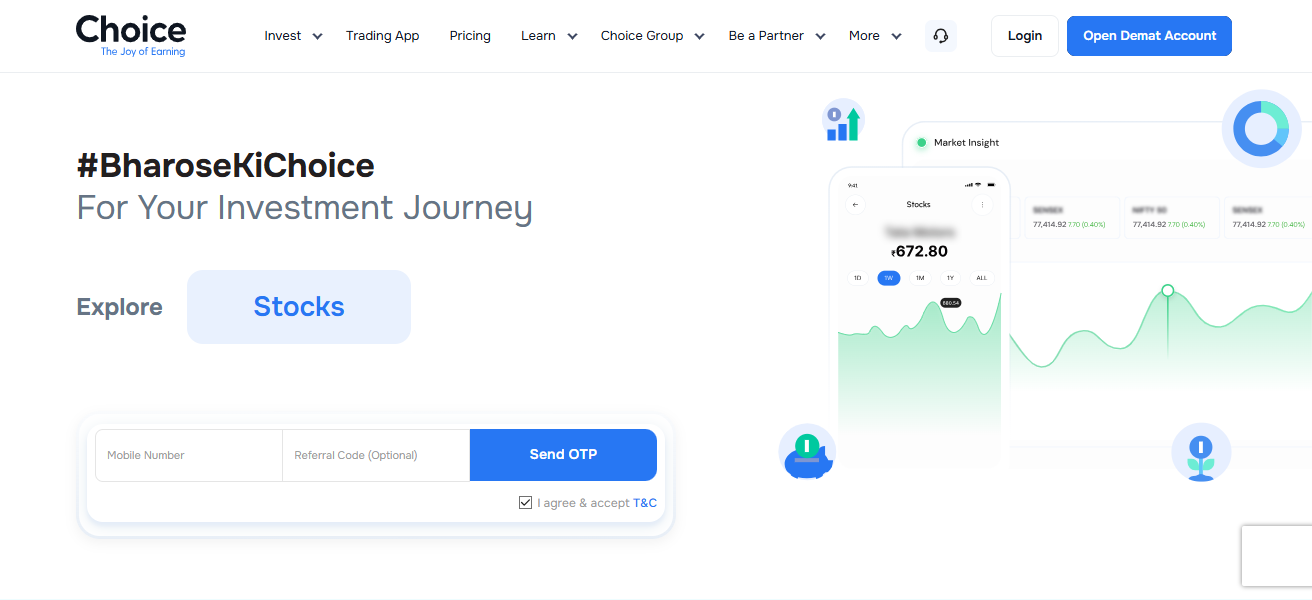The width and height of the screenshot is (1312, 600).
Task: Toggle the I agree & accept checkbox
Action: click(525, 503)
